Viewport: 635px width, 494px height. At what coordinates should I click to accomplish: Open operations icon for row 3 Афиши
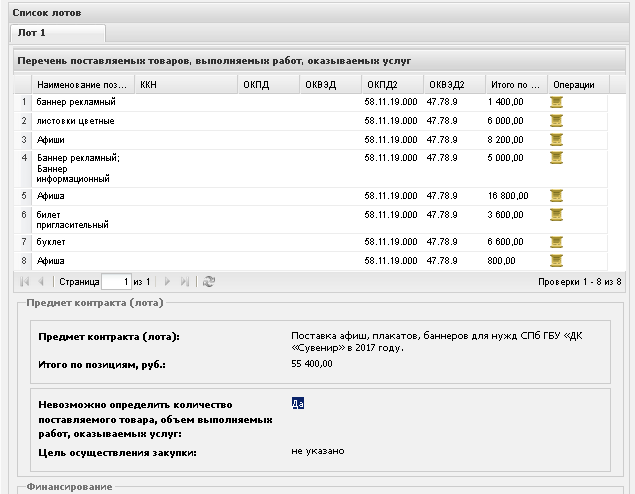click(x=556, y=140)
